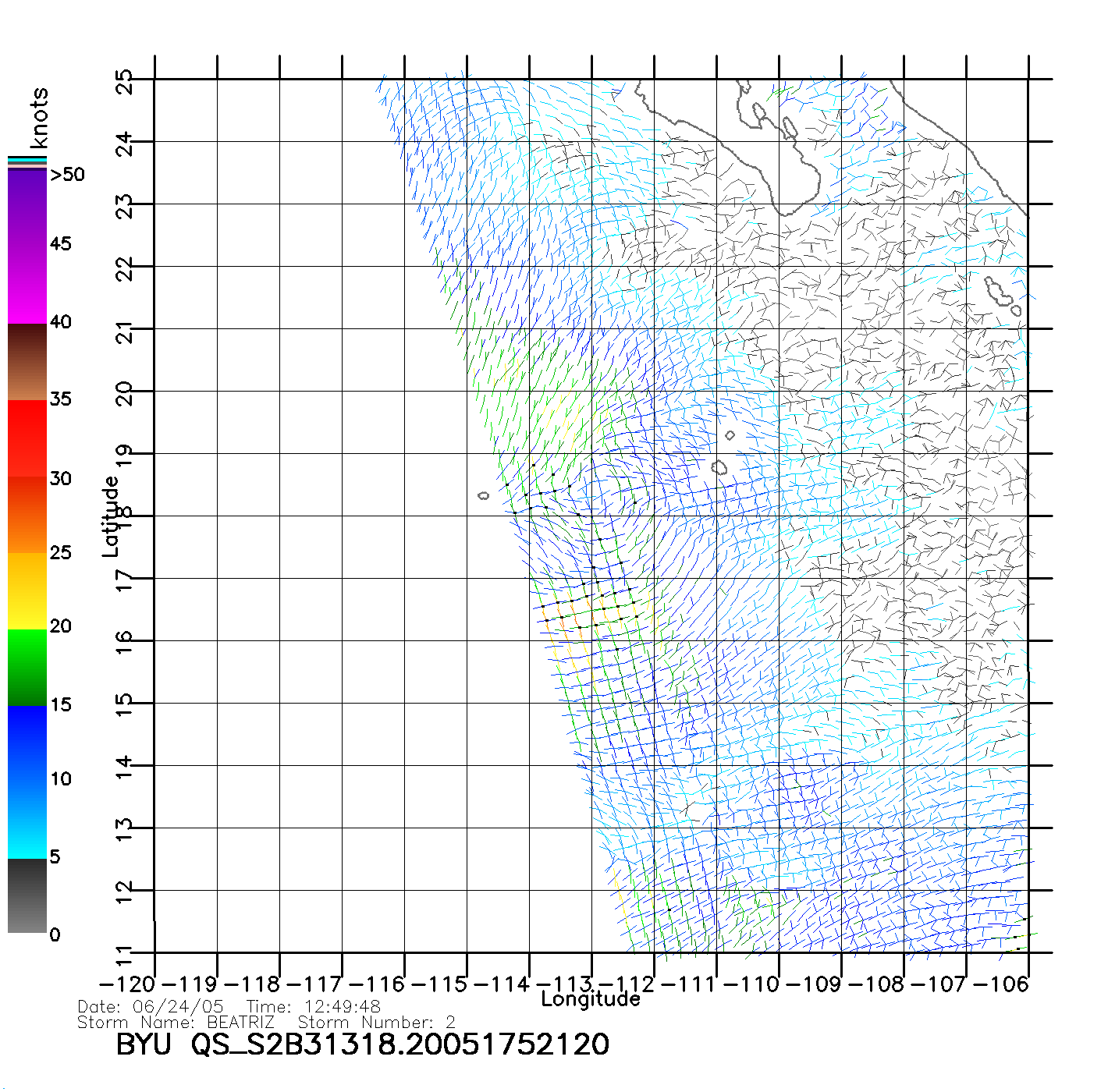The width and height of the screenshot is (1108, 1092).
Task: Click the 'Latitude' axis title
Action: click(x=111, y=516)
